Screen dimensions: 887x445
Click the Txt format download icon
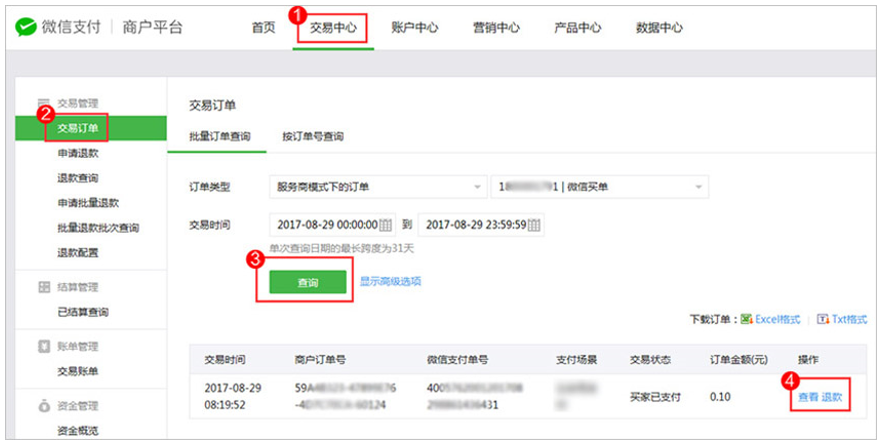pyautogui.click(x=823, y=319)
